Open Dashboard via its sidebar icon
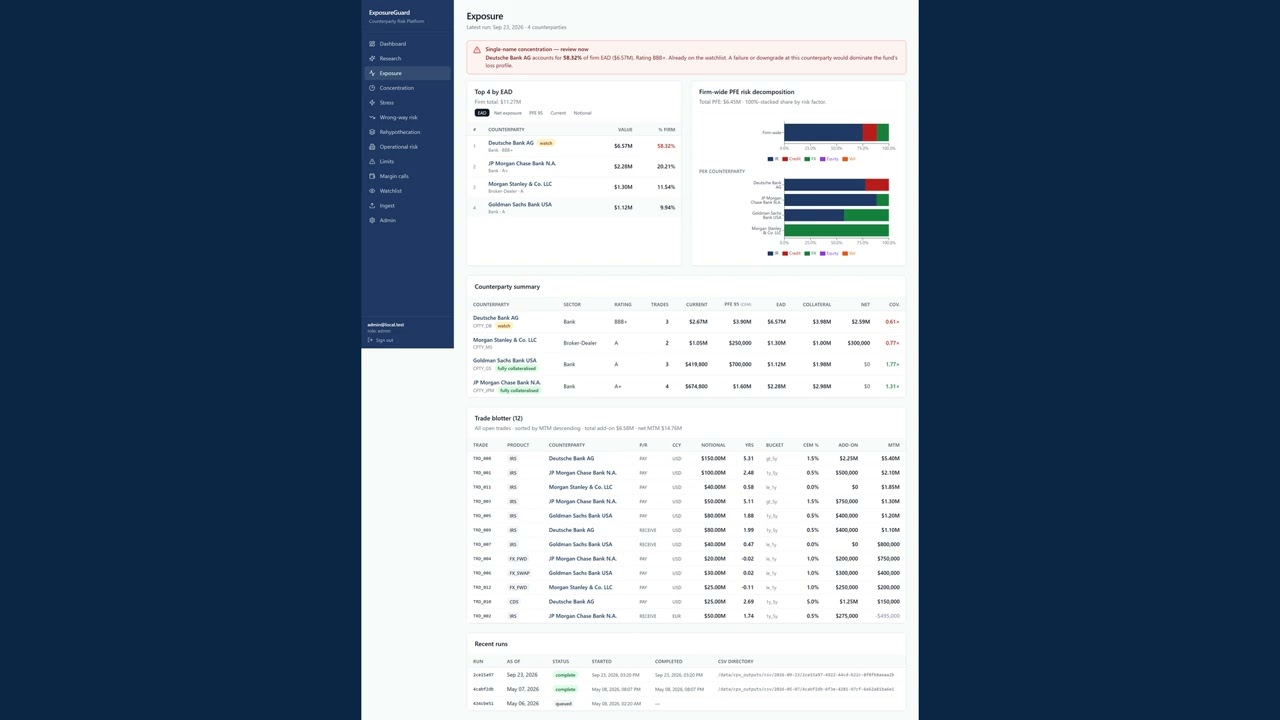 tap(372, 44)
